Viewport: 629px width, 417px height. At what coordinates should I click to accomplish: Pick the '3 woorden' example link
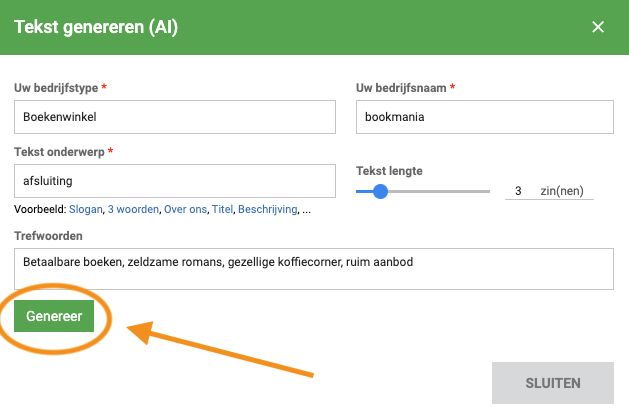point(133,210)
